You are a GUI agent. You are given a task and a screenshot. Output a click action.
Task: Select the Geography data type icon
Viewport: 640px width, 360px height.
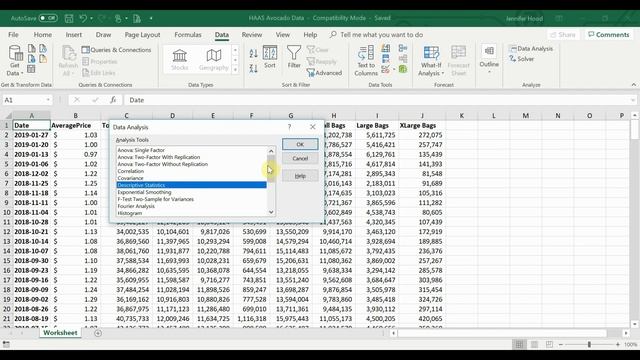[x=213, y=60]
